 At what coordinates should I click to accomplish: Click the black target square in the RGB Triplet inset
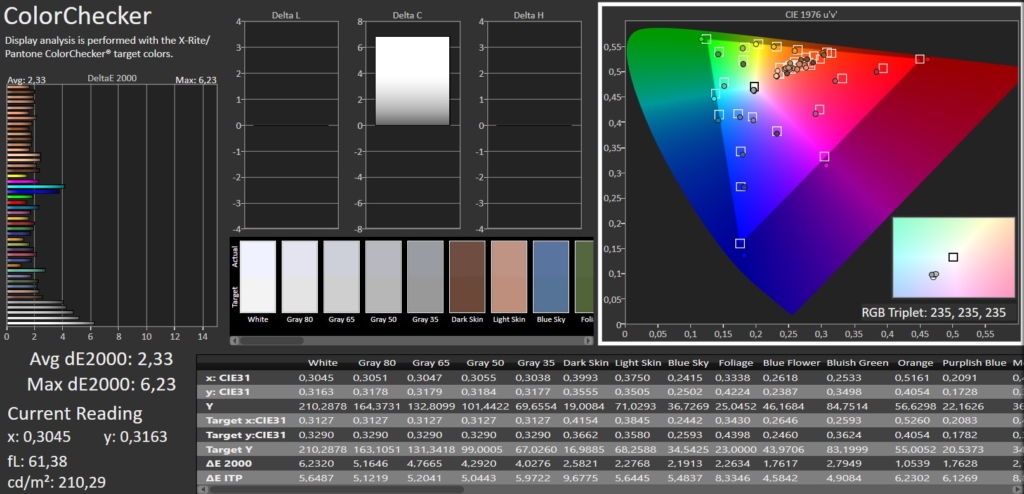(x=953, y=257)
